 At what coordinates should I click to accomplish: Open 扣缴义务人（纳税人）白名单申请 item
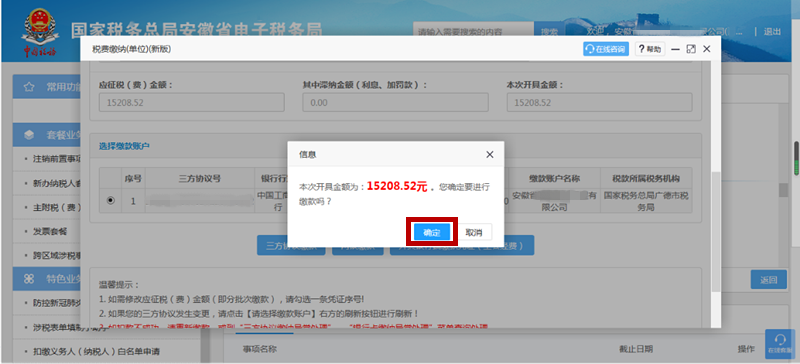[x=96, y=351]
